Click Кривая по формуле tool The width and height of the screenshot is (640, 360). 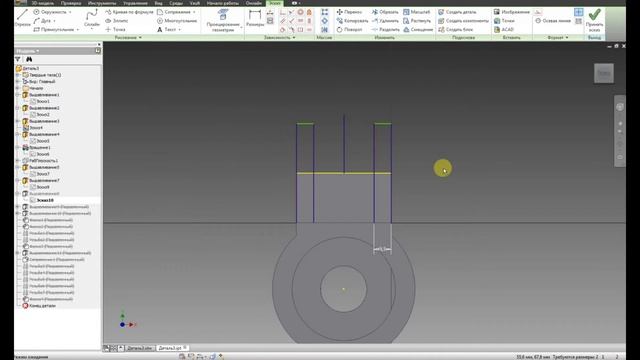pyautogui.click(x=129, y=12)
